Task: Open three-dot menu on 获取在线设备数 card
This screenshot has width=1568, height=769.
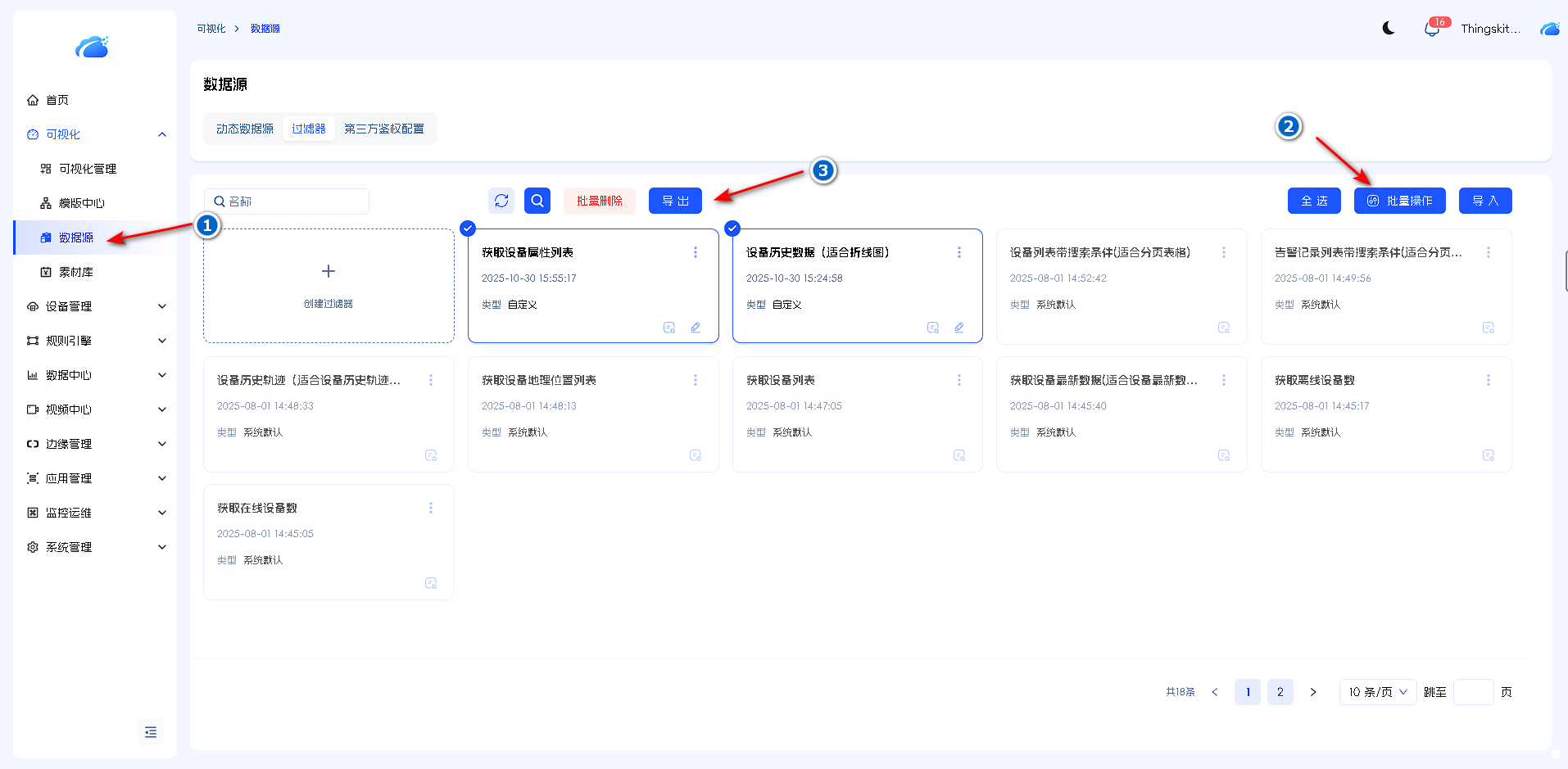Action: [x=431, y=508]
